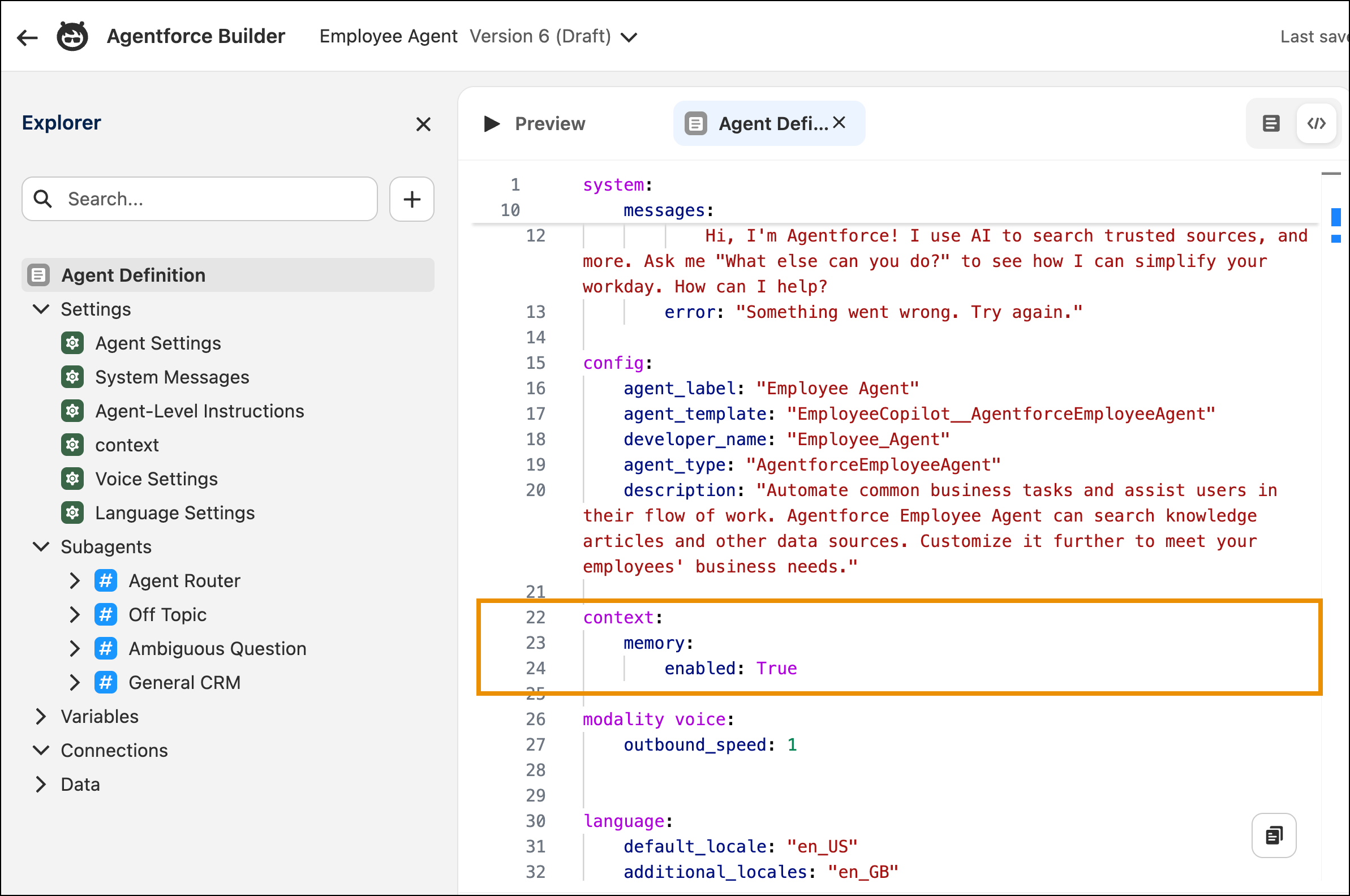Click the Preview play icon
1350x896 pixels.
[x=492, y=123]
